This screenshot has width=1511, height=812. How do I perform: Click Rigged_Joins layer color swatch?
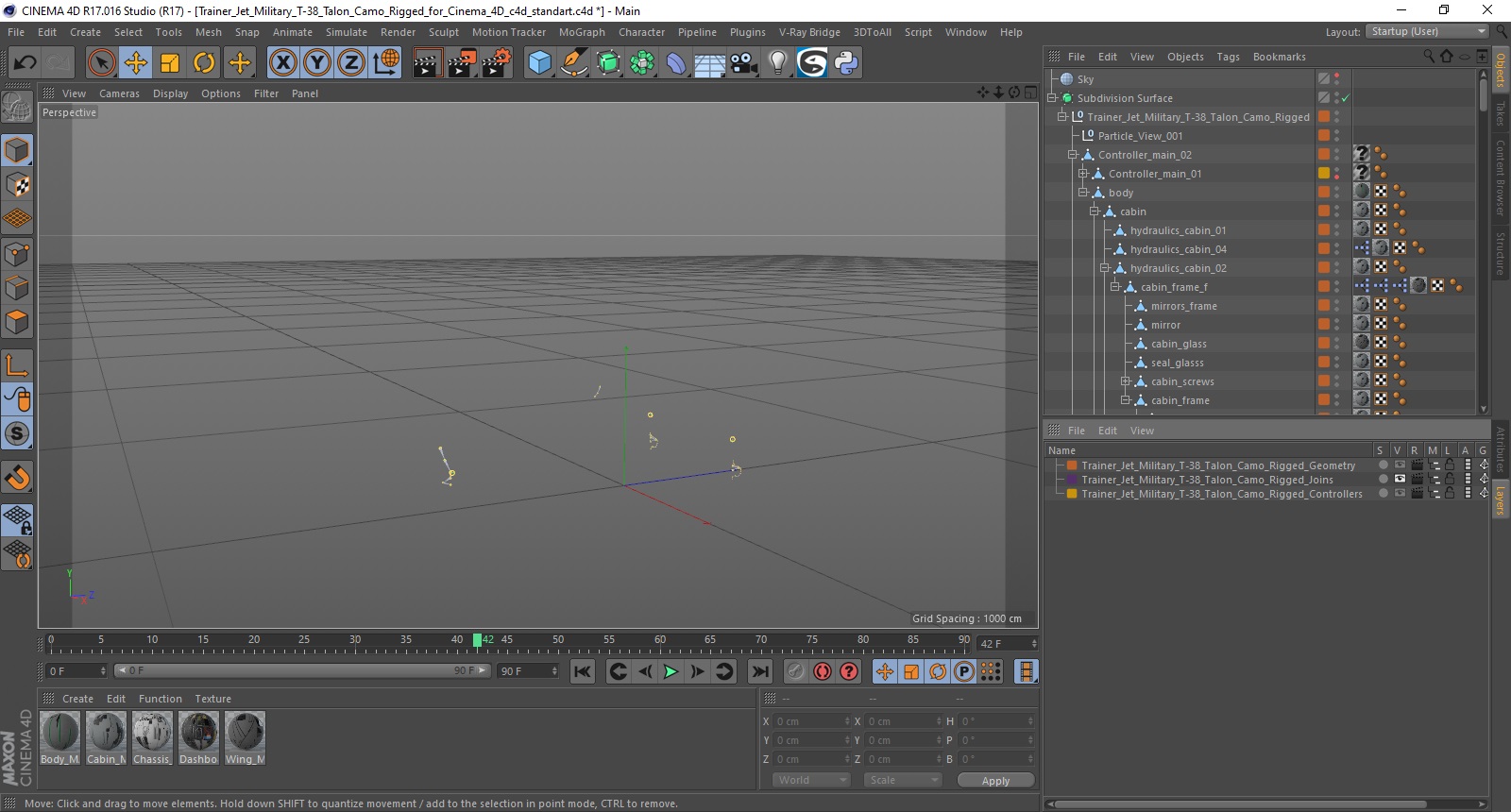click(1072, 480)
